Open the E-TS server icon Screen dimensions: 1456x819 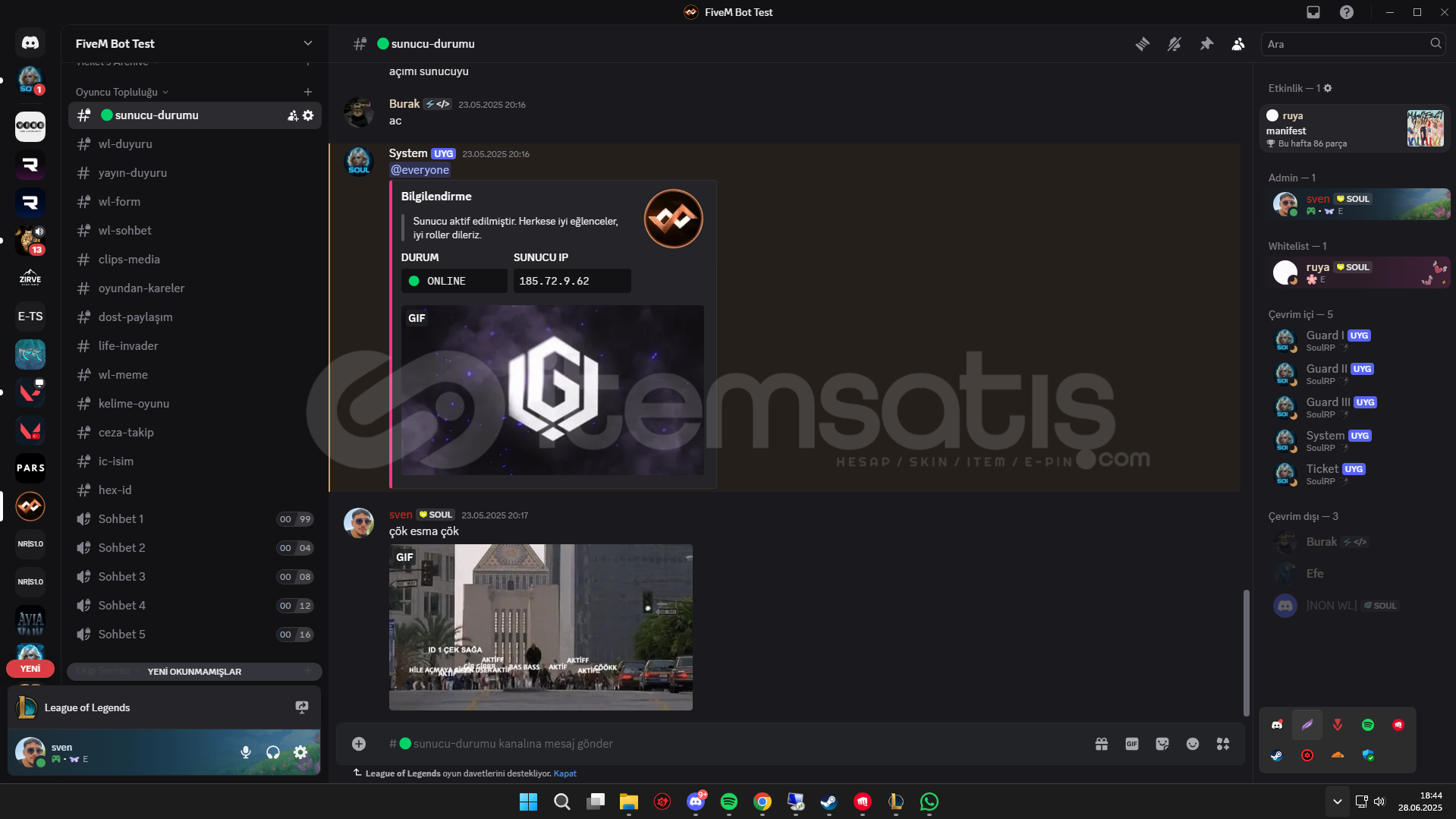click(30, 317)
